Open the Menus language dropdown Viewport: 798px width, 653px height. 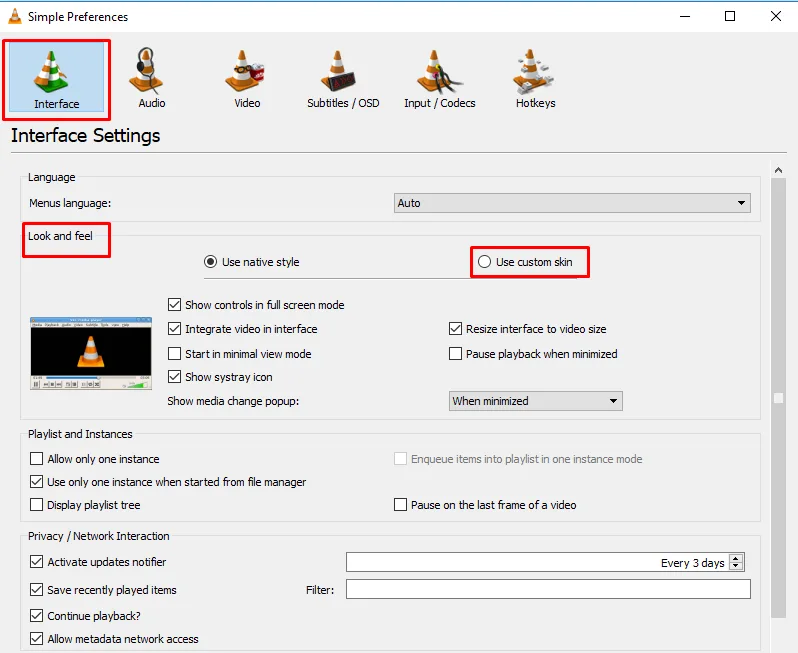point(572,203)
